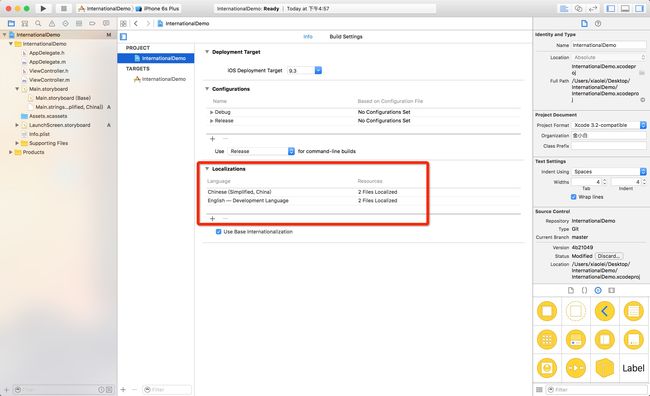Go back in editor history
Screen dimensions: 650x396
[x=136, y=24]
